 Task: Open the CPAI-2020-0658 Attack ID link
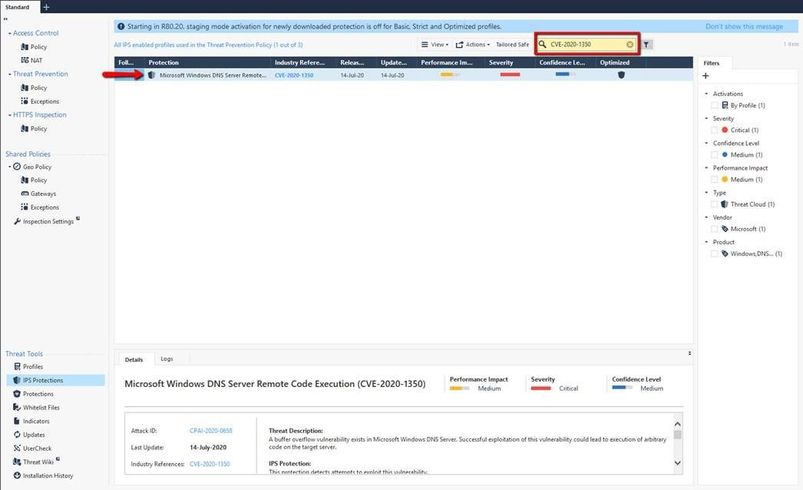pos(211,431)
